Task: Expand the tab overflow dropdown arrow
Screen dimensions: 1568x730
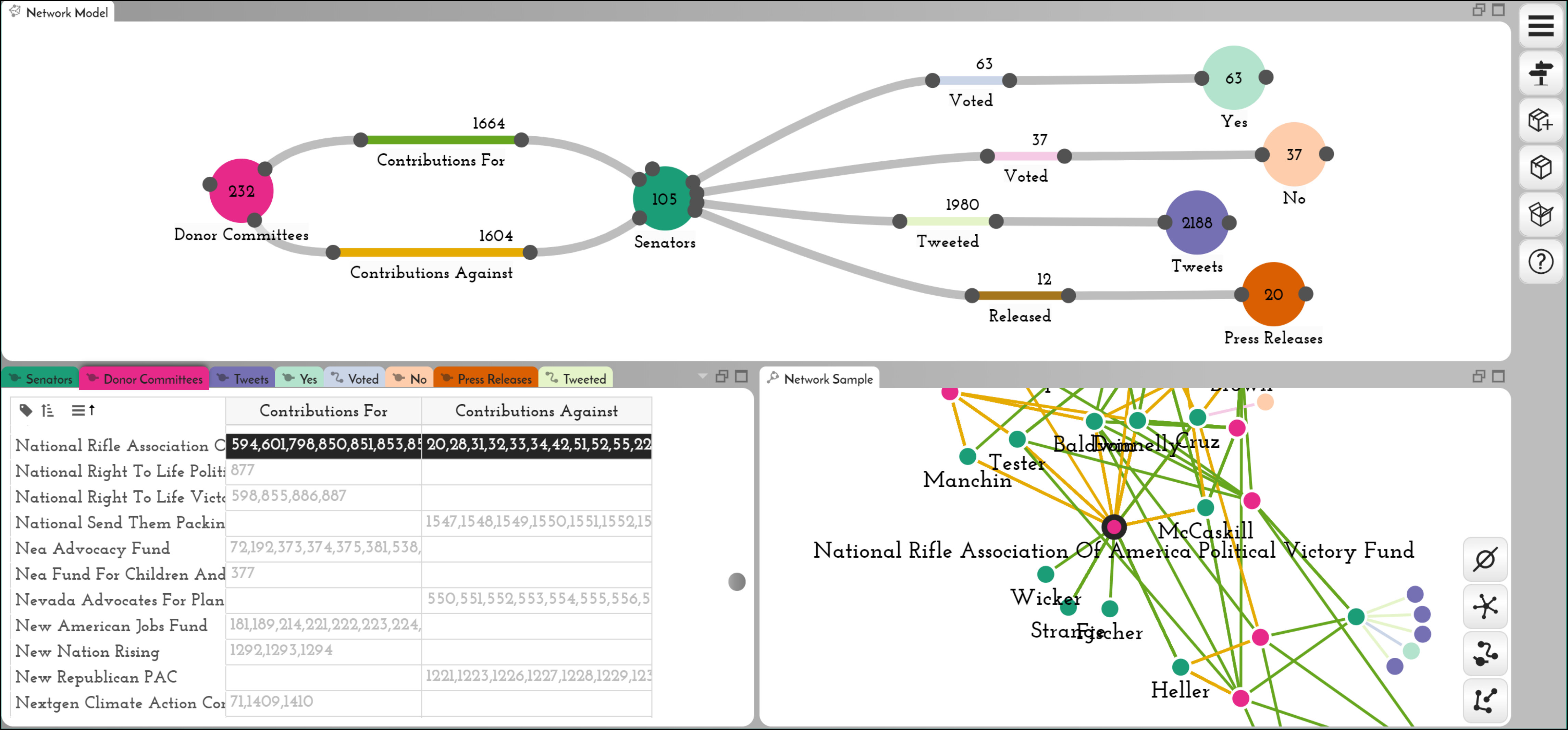Action: click(702, 376)
